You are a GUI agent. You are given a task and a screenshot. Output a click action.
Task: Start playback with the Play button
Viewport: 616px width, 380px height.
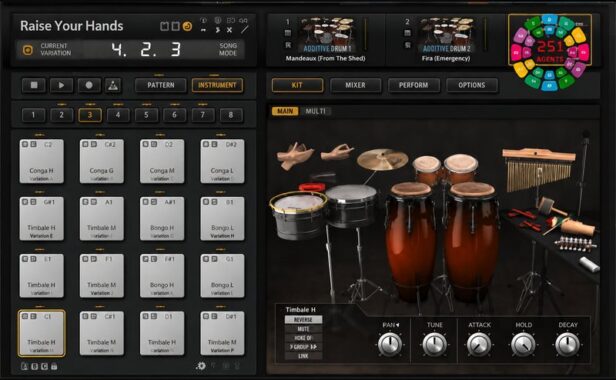(61, 85)
